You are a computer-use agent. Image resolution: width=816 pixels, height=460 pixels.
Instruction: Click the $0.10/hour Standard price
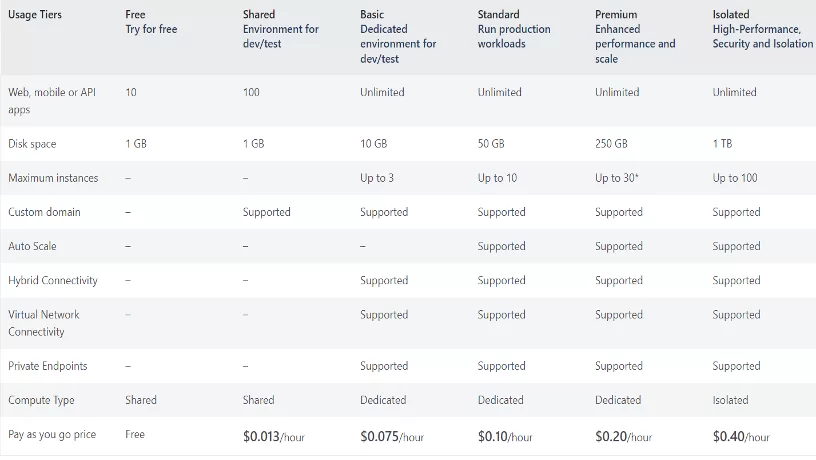[505, 436]
